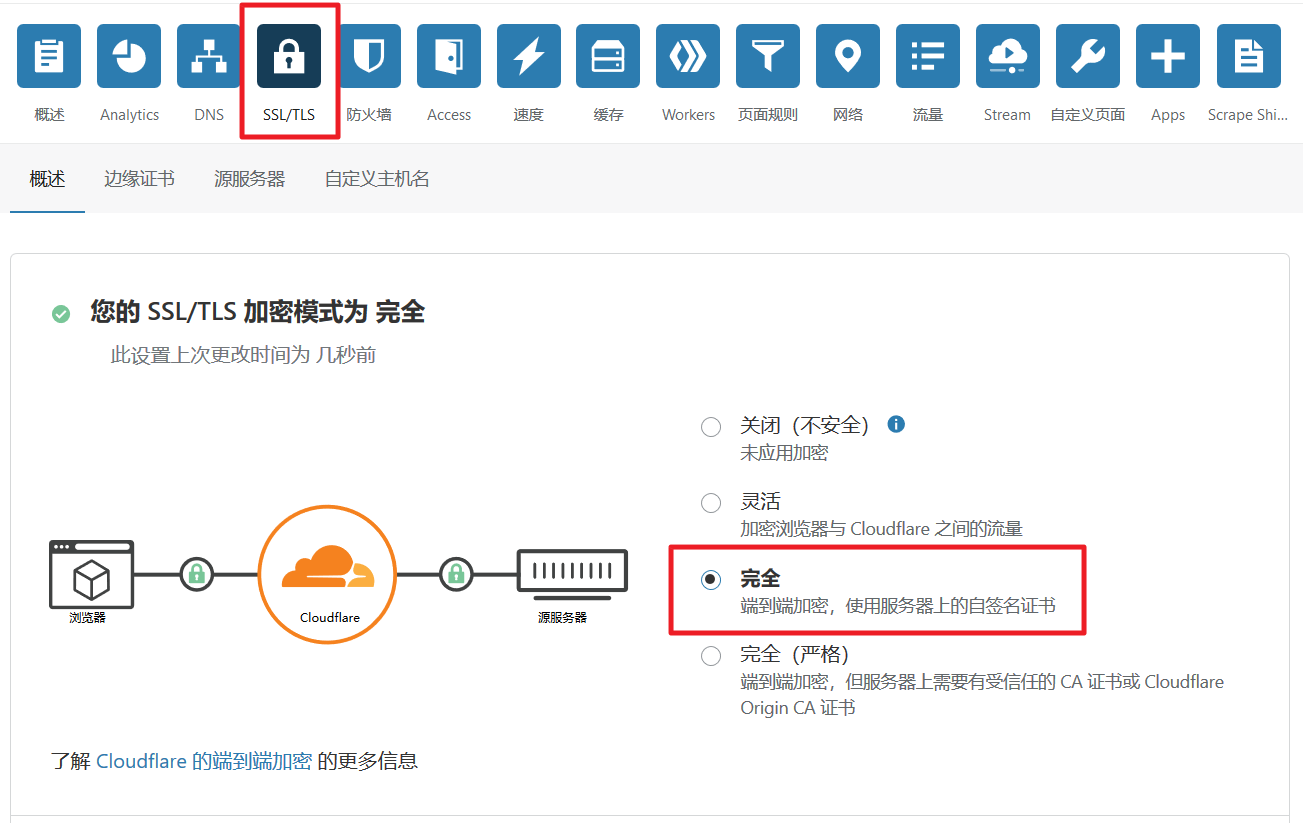This screenshot has height=823, width=1303.
Task: Select the 关闭（不安全）radio option
Action: point(711,427)
